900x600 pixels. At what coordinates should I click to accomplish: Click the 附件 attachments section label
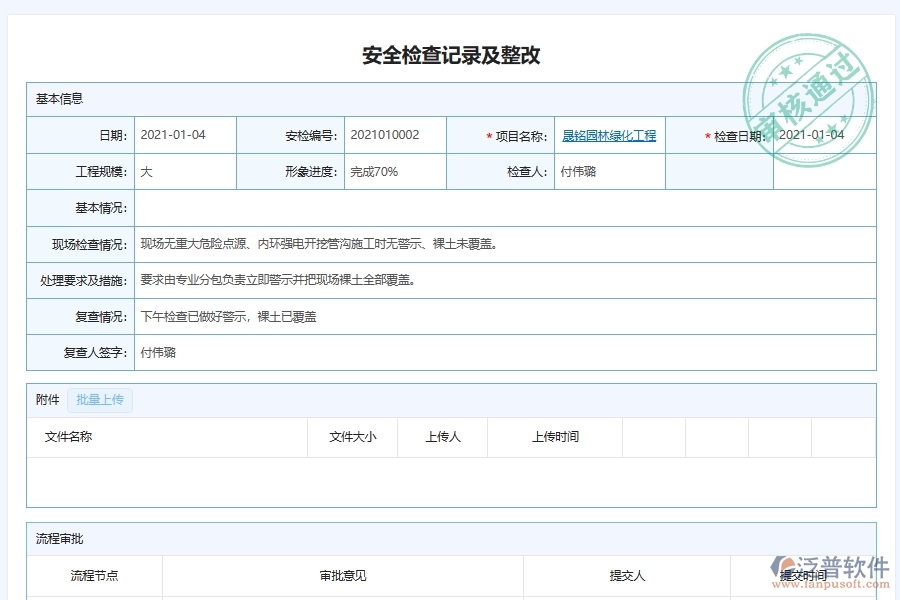(x=44, y=399)
